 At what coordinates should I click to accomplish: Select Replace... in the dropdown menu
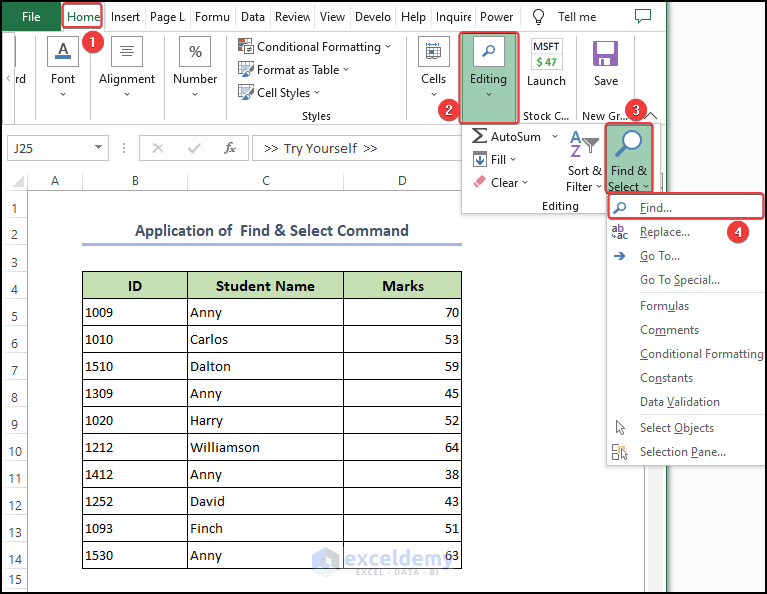pyautogui.click(x=664, y=232)
